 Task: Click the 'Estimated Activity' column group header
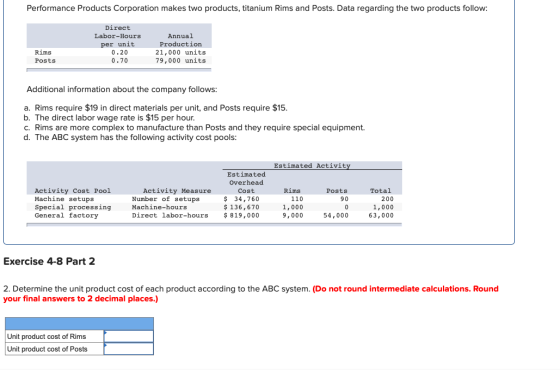coord(312,166)
